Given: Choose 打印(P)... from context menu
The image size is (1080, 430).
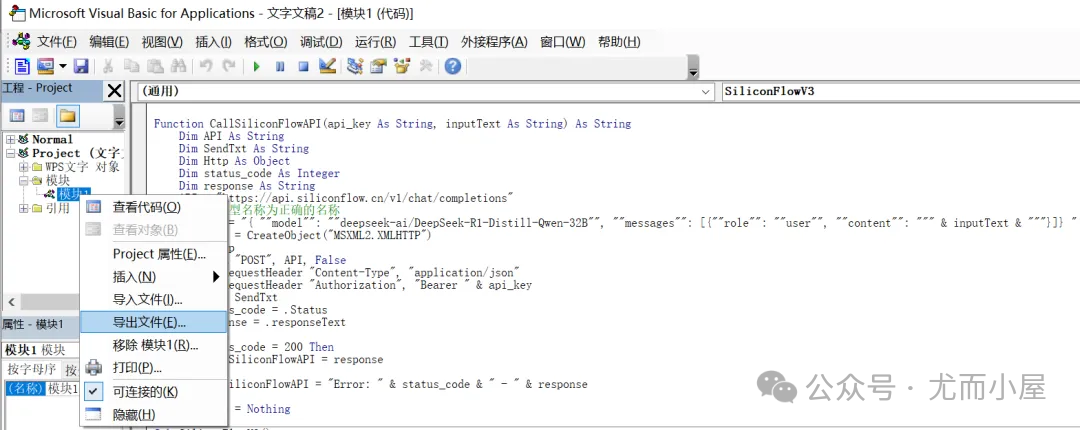Looking at the screenshot, I should (154, 367).
